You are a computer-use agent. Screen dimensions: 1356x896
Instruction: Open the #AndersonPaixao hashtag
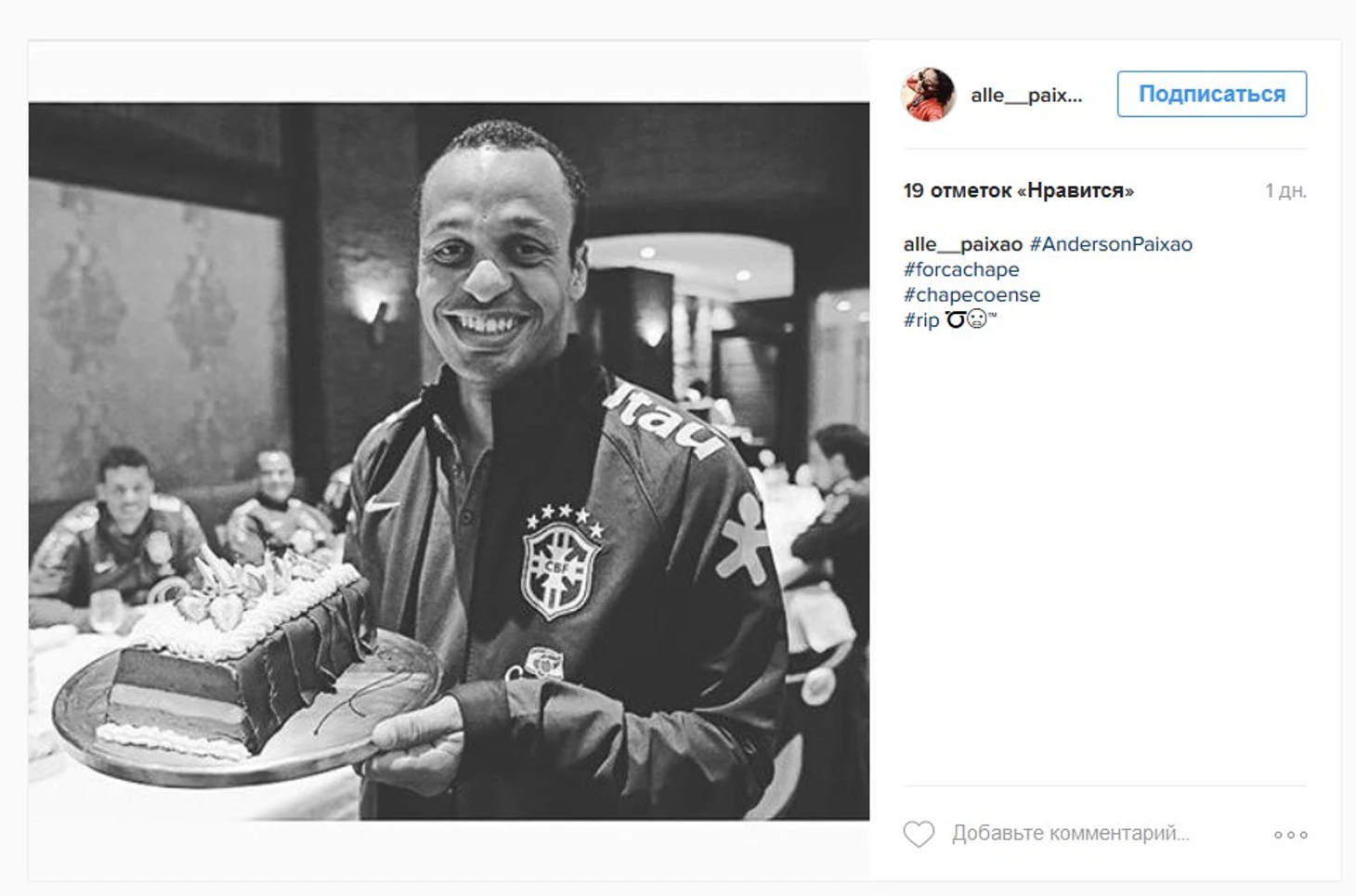(1111, 244)
